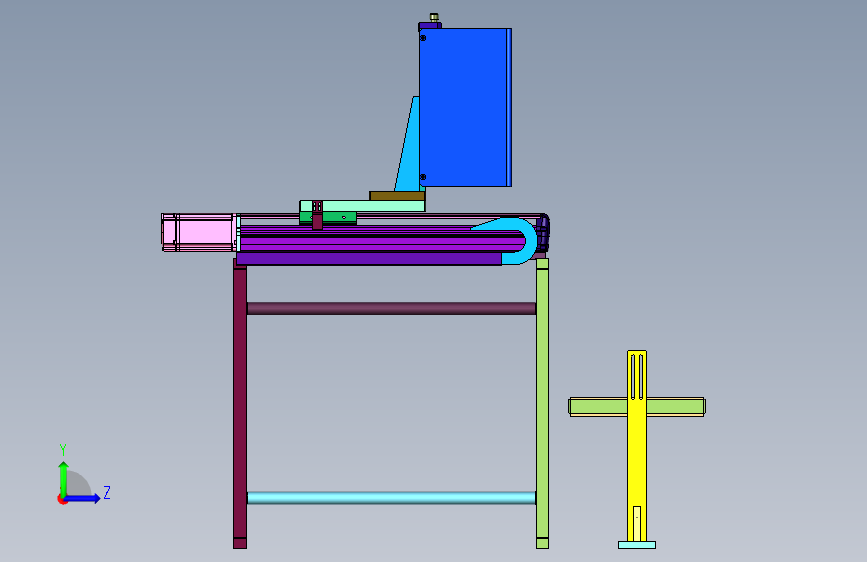Click the "Z" axis label
The image size is (867, 562).
(107, 492)
